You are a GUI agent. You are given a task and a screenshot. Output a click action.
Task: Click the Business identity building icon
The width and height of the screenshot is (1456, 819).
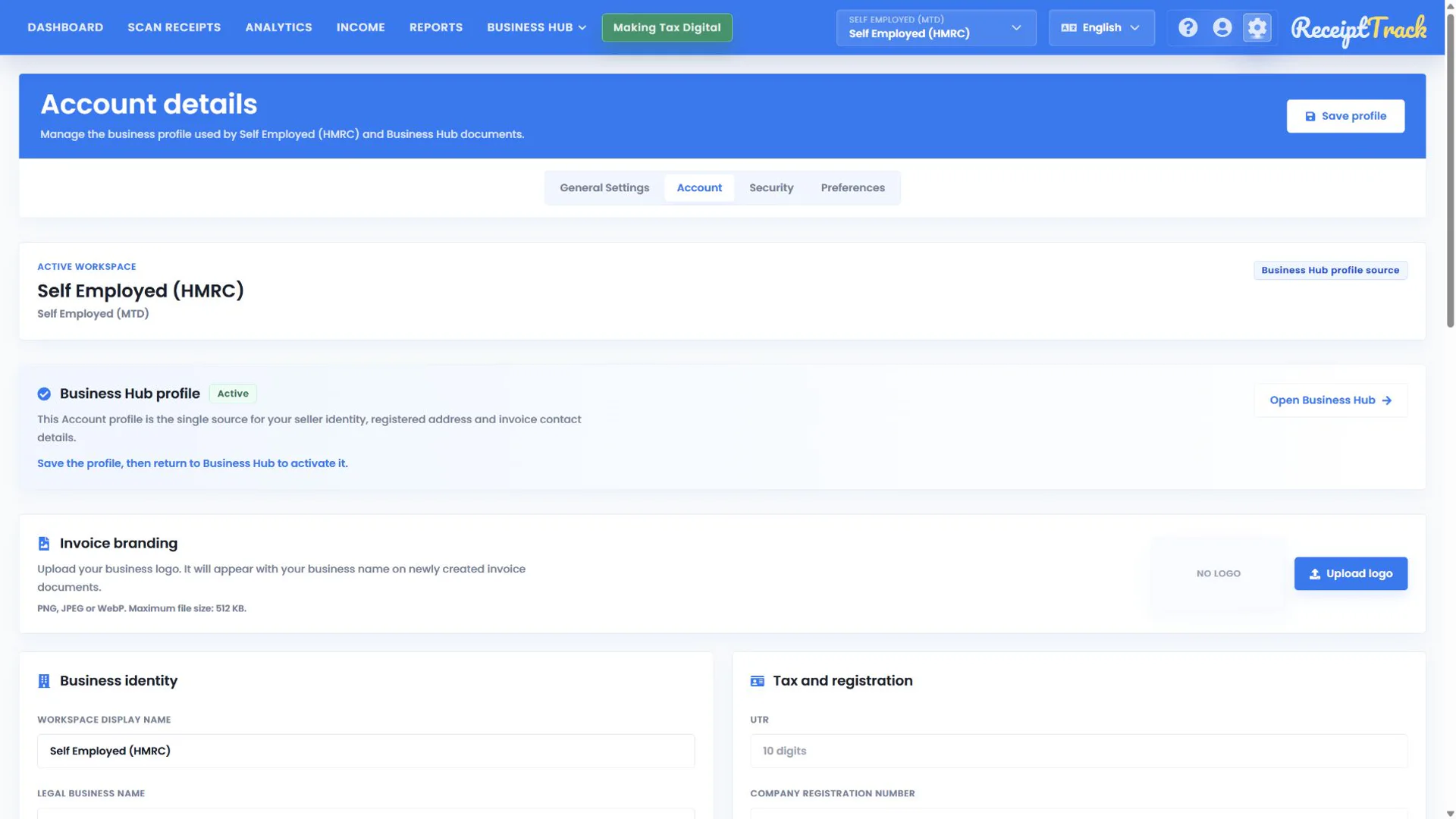coord(44,681)
